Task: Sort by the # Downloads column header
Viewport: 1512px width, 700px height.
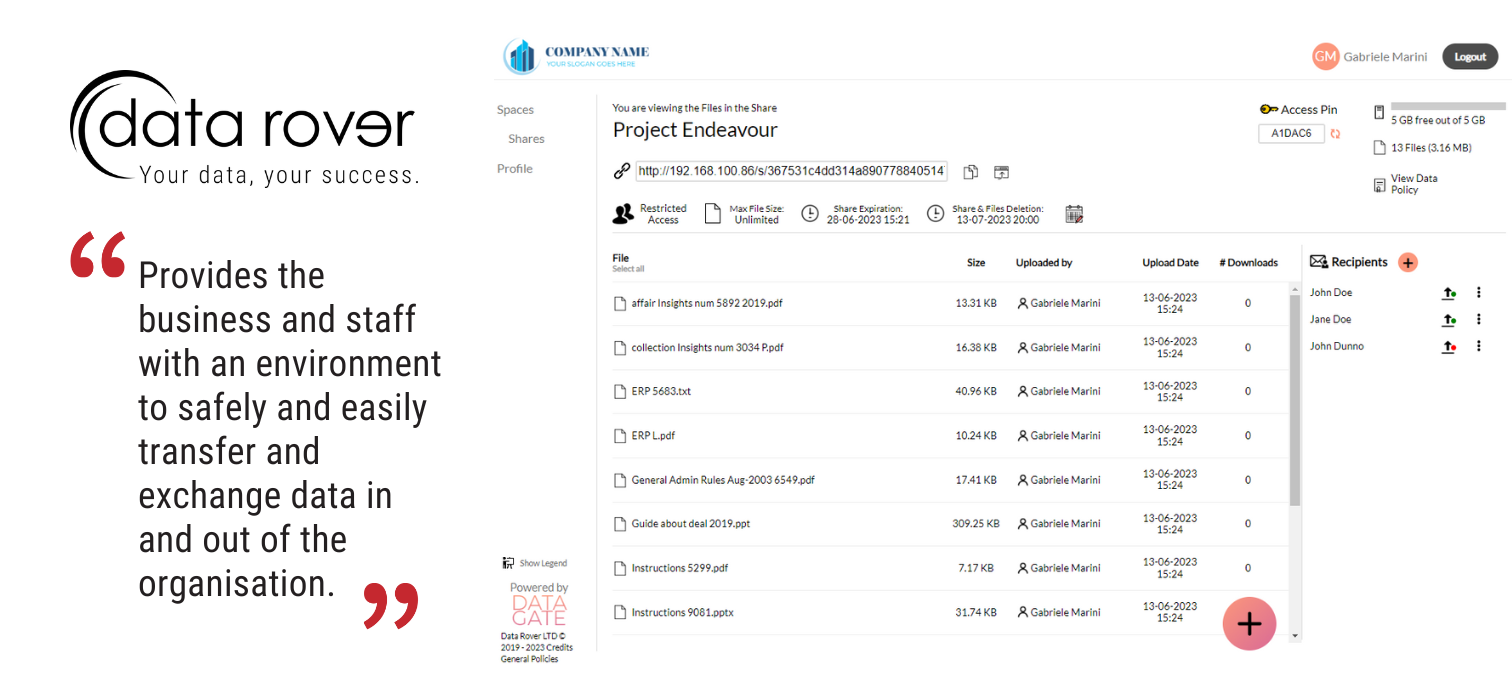Action: point(1248,263)
